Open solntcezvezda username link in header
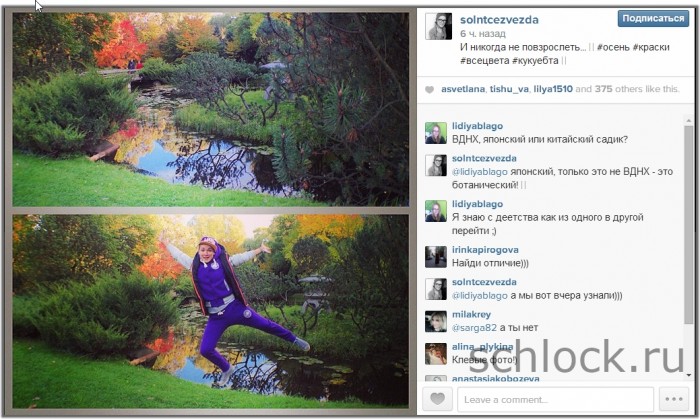Screen dimensions: 700x419 tap(499, 20)
